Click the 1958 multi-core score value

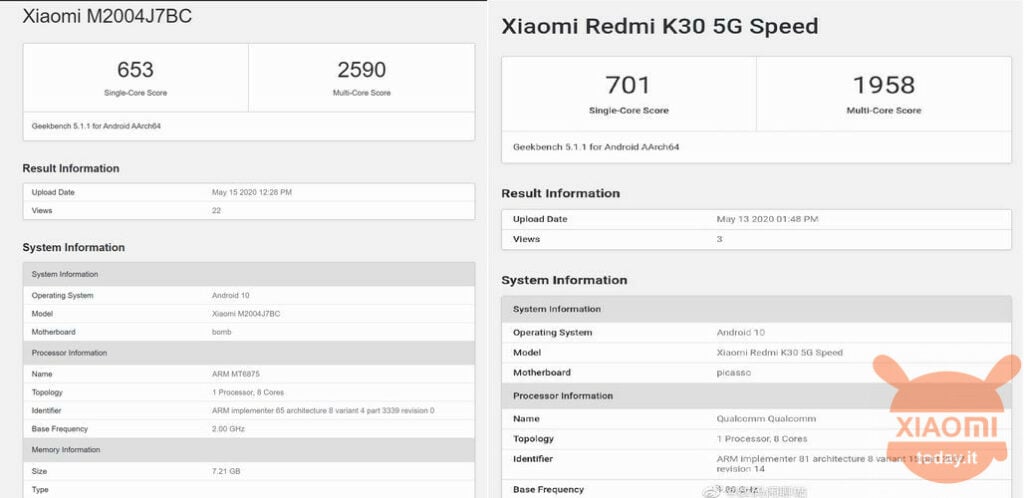(884, 85)
